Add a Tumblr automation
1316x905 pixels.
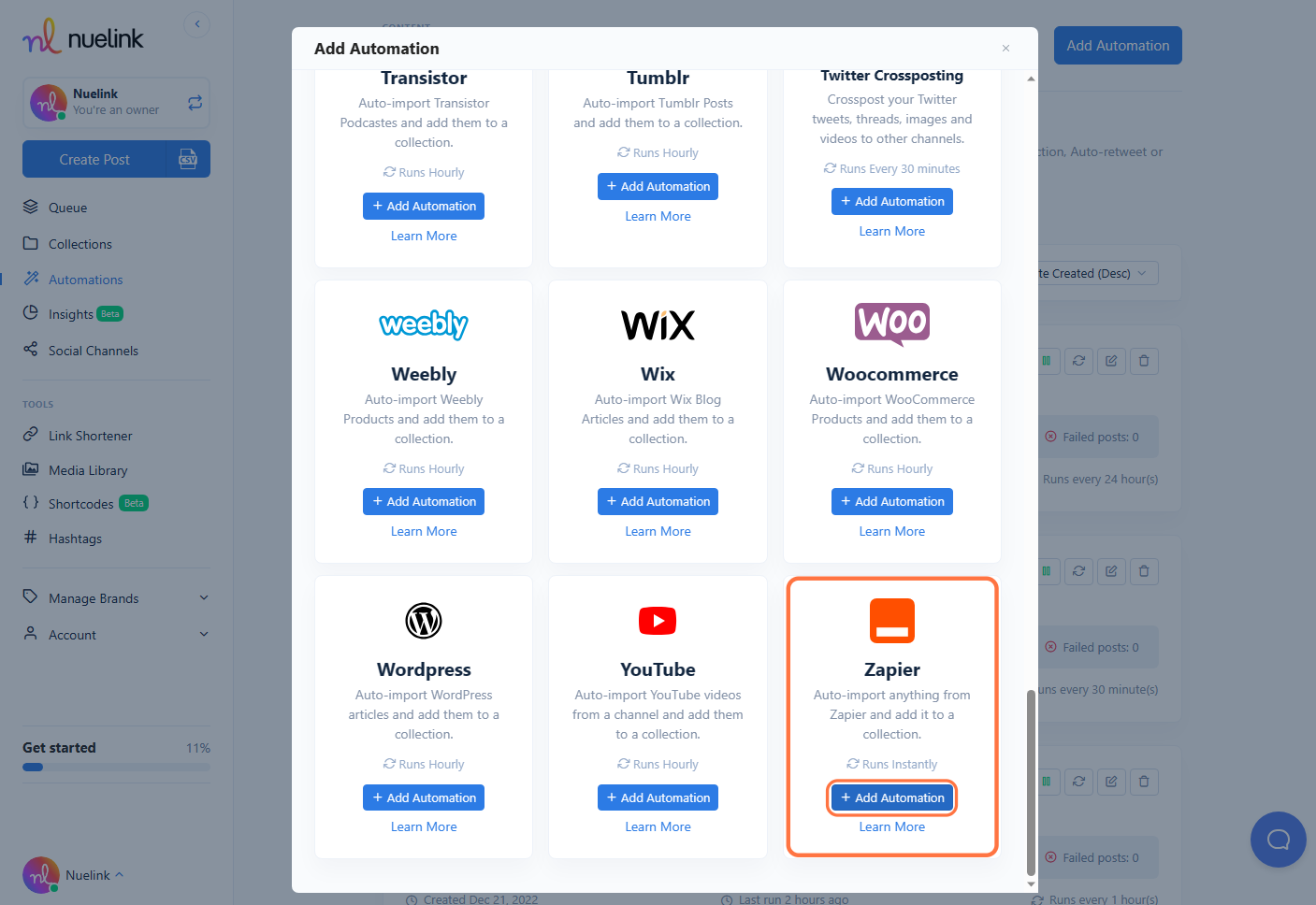coord(658,186)
